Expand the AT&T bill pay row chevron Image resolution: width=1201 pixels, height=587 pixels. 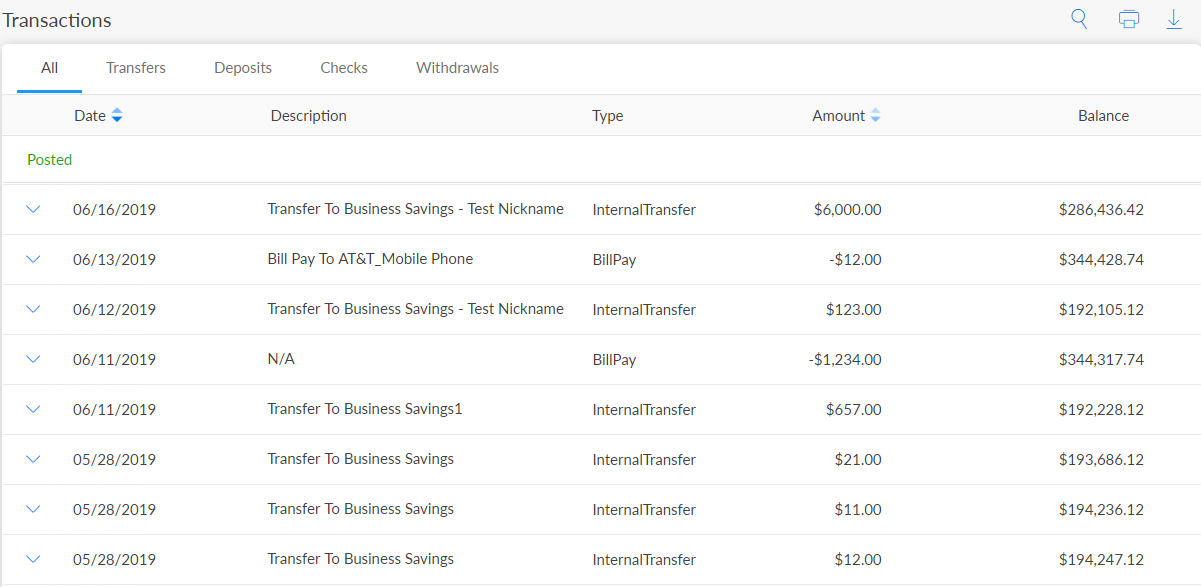pyautogui.click(x=33, y=259)
